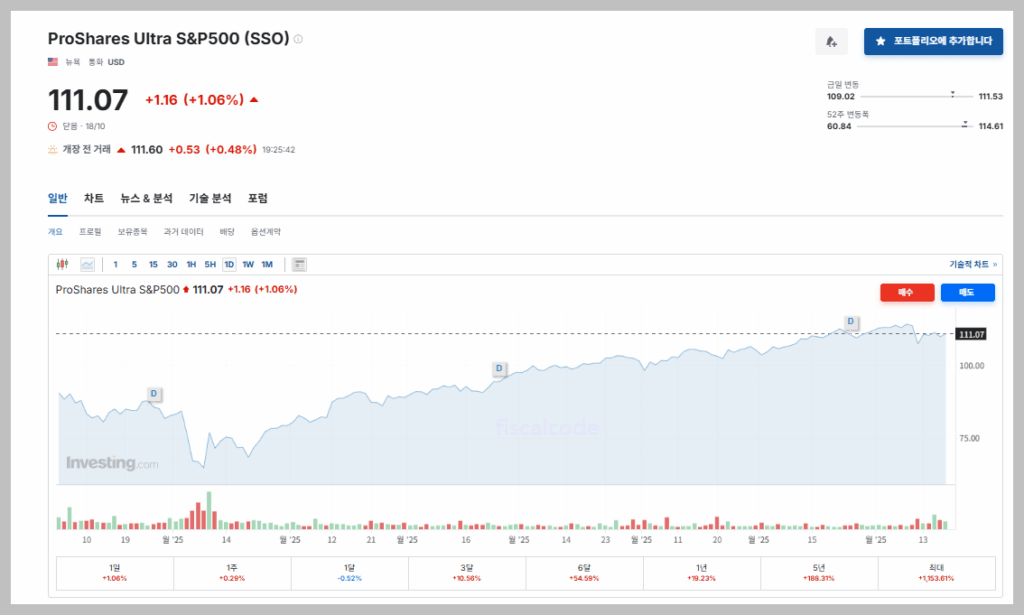The height and width of the screenshot is (615, 1024).
Task: Select the 3달 performance range cell
Action: tap(467, 573)
